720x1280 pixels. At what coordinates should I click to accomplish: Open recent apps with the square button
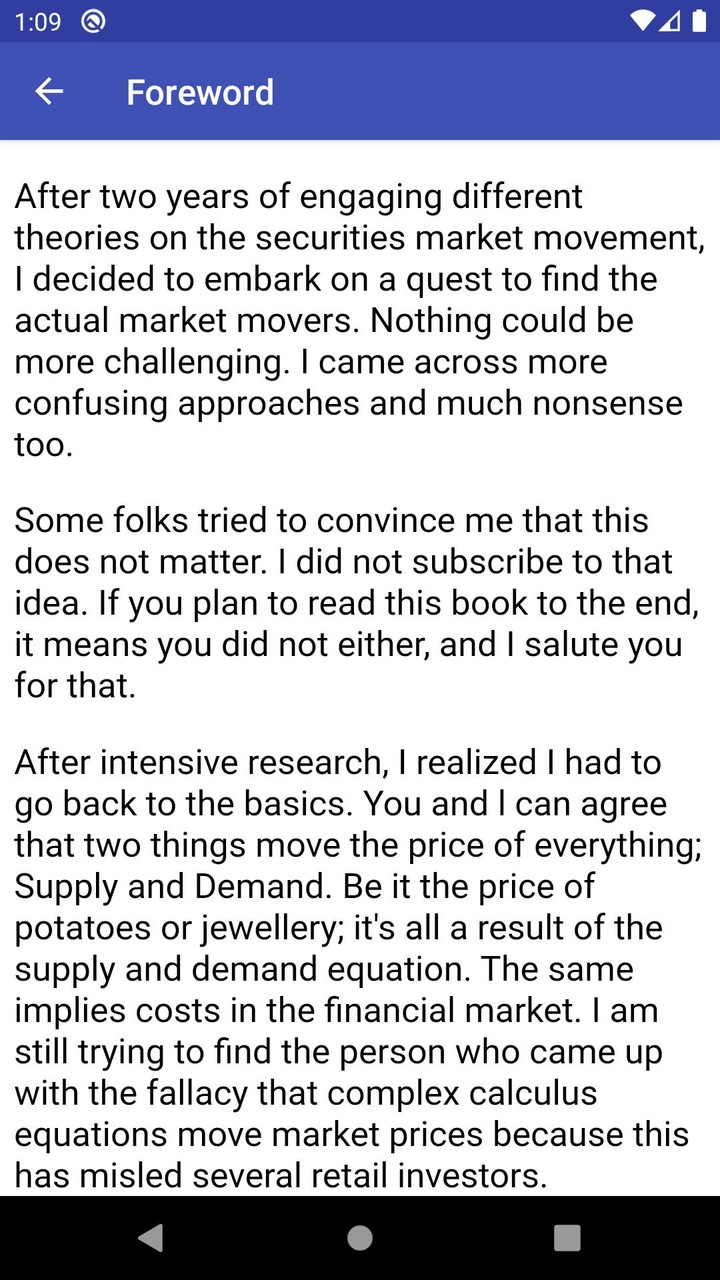(x=567, y=1238)
